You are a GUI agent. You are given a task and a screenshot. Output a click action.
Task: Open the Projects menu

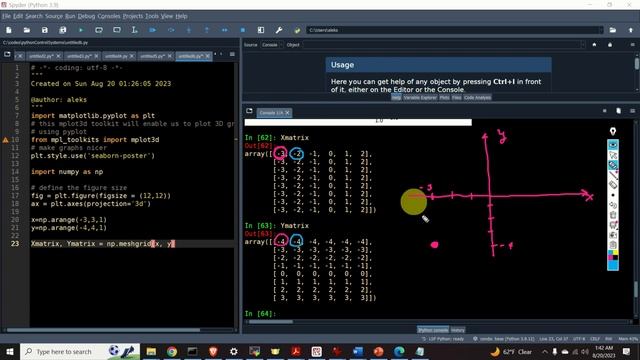tap(133, 16)
